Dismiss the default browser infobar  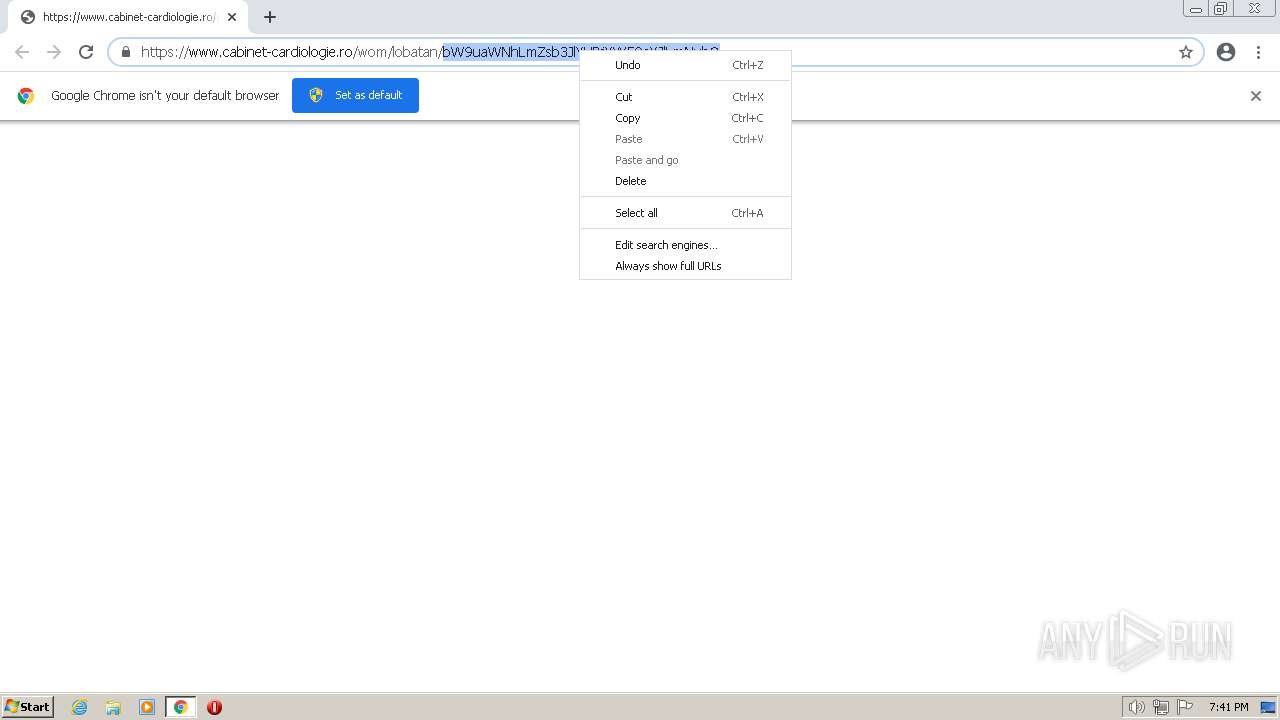pos(1256,96)
